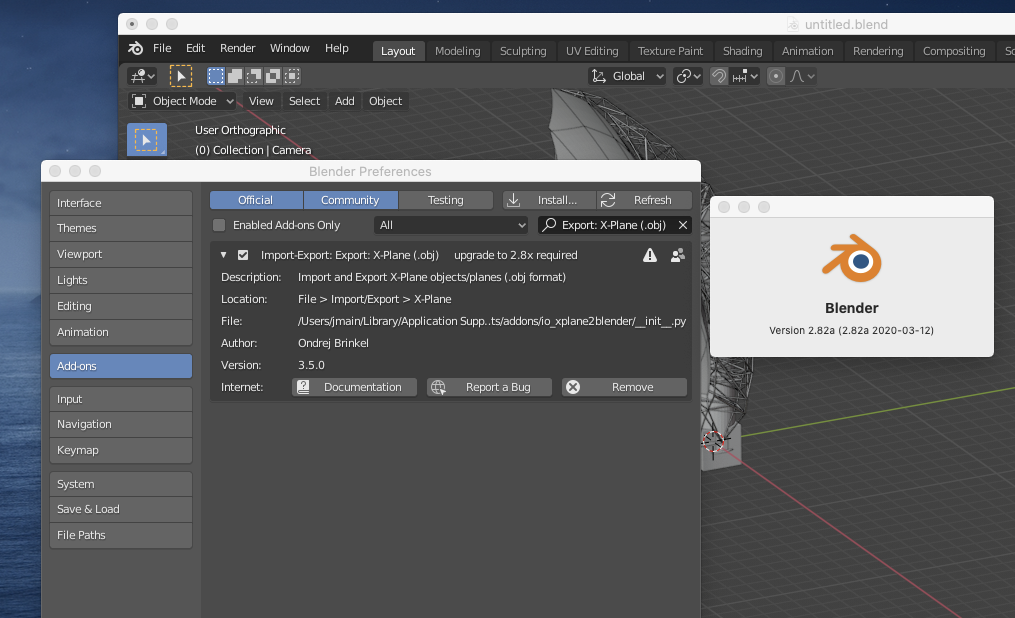
Task: Open the Global transform orientation dropdown
Action: click(627, 76)
